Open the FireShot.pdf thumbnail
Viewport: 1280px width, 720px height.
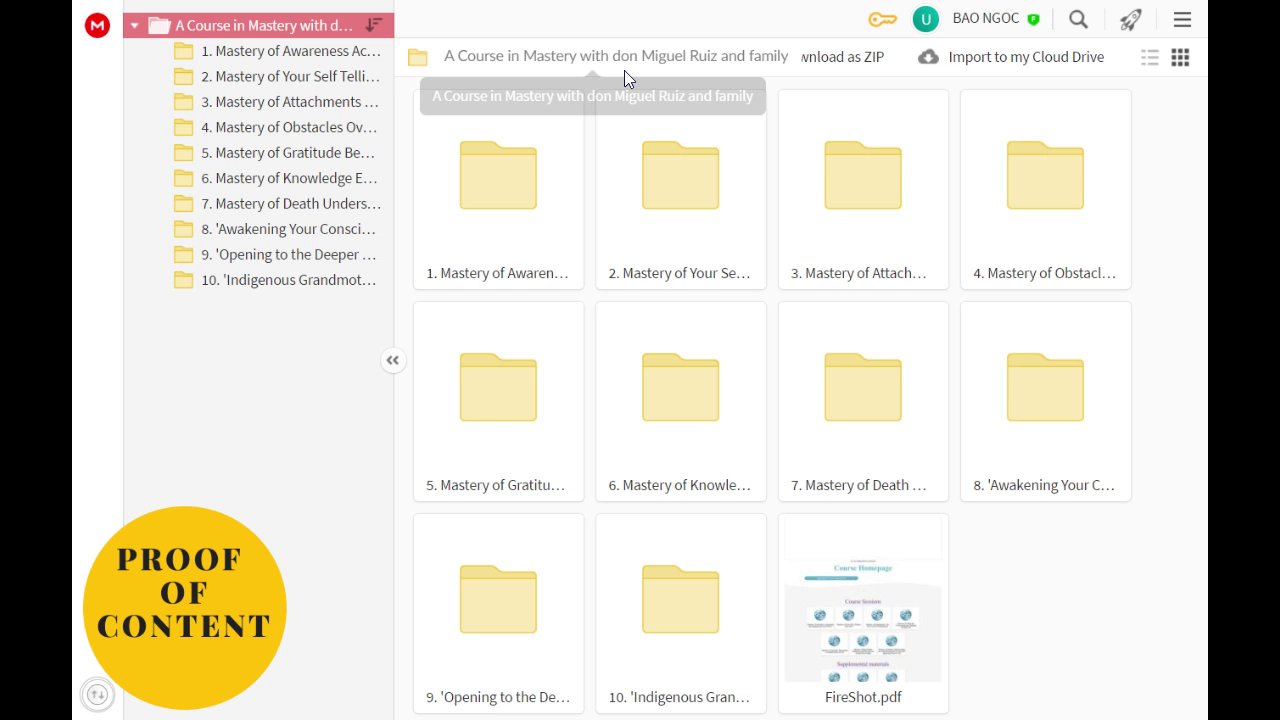point(863,613)
